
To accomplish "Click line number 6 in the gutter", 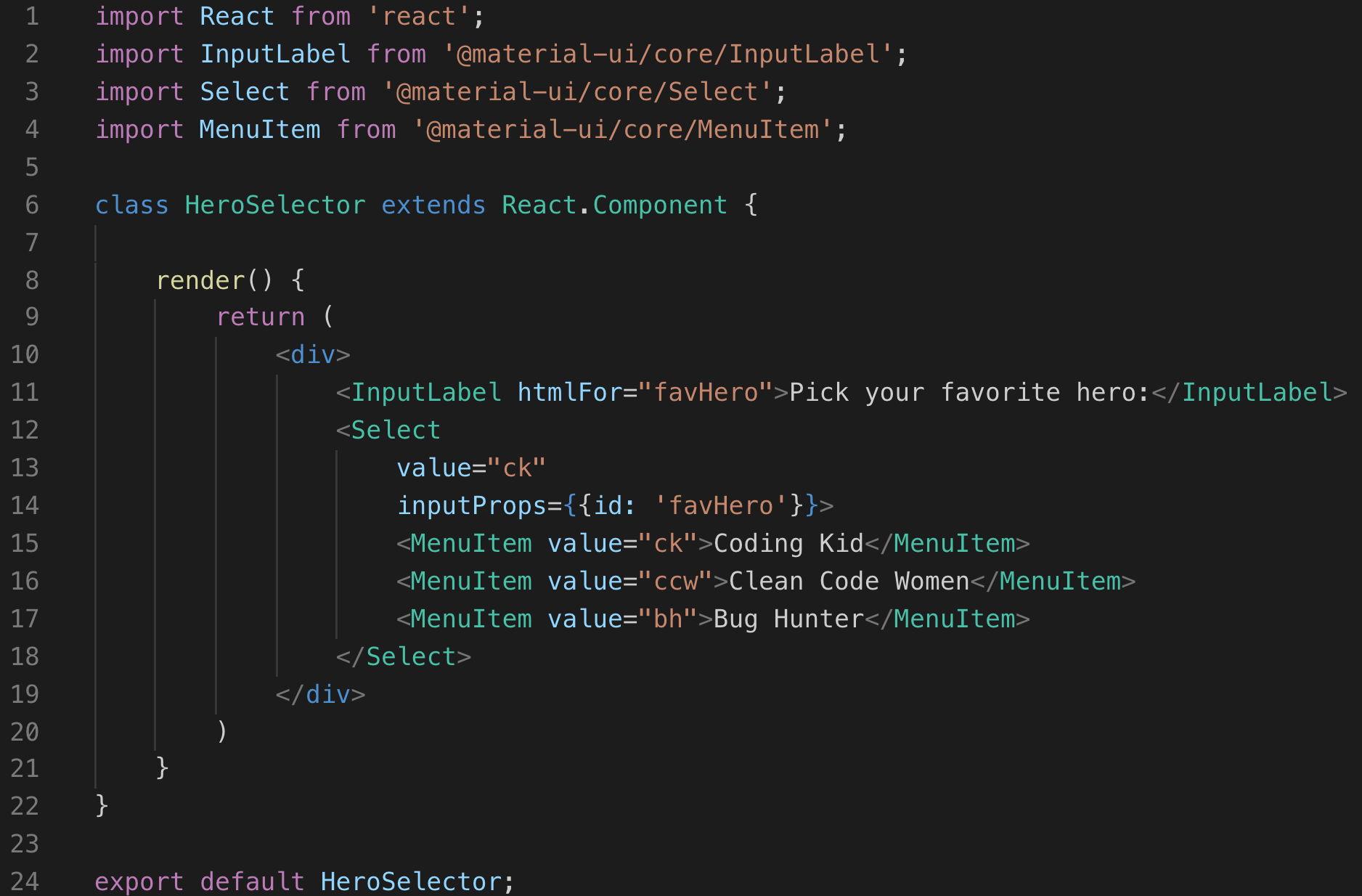I will click(32, 205).
